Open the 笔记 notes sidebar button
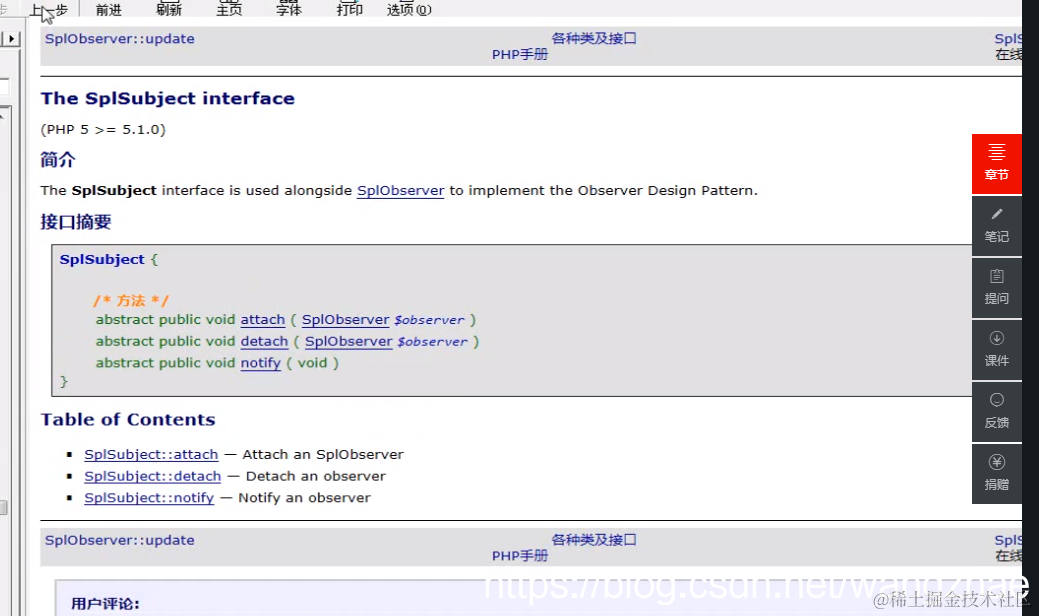The image size is (1039, 616). pyautogui.click(x=997, y=226)
